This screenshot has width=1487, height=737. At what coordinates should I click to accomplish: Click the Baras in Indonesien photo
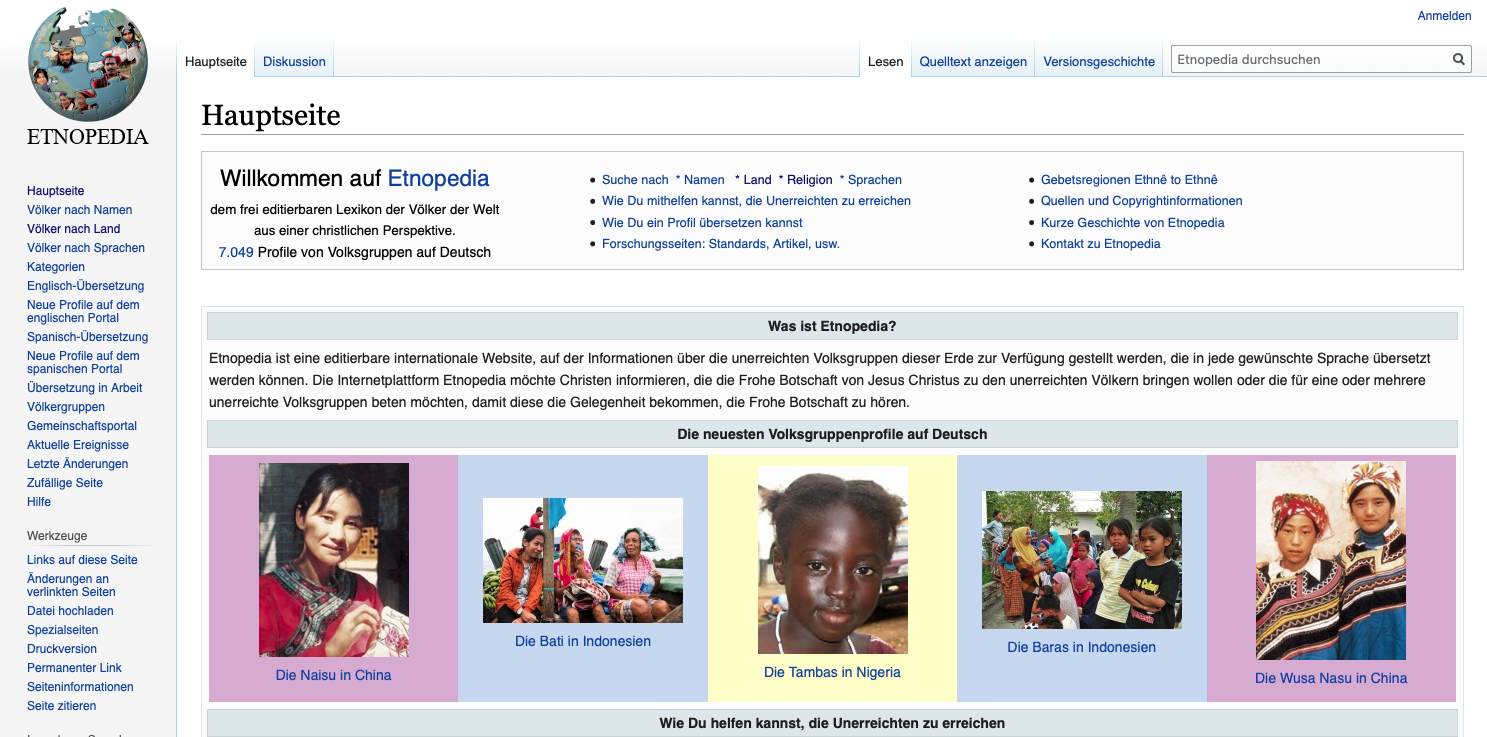[x=1082, y=560]
